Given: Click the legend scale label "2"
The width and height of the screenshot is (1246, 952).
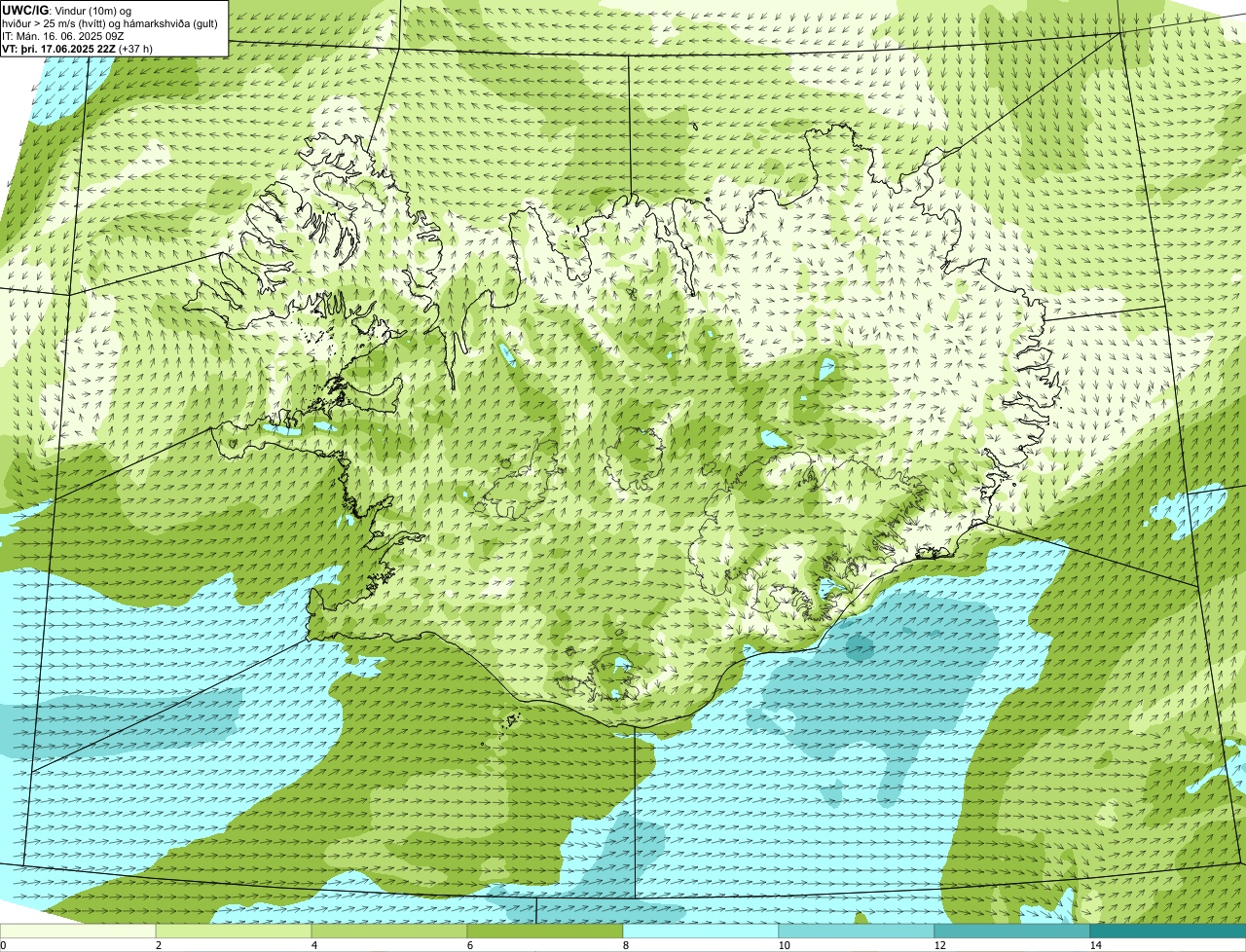Looking at the screenshot, I should [158, 945].
